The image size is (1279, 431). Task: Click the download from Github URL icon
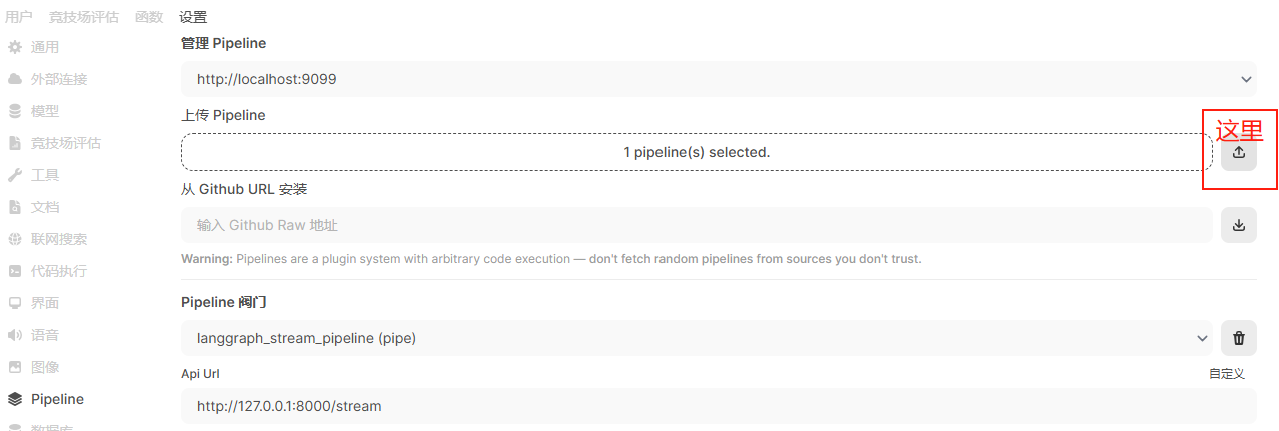pos(1239,225)
